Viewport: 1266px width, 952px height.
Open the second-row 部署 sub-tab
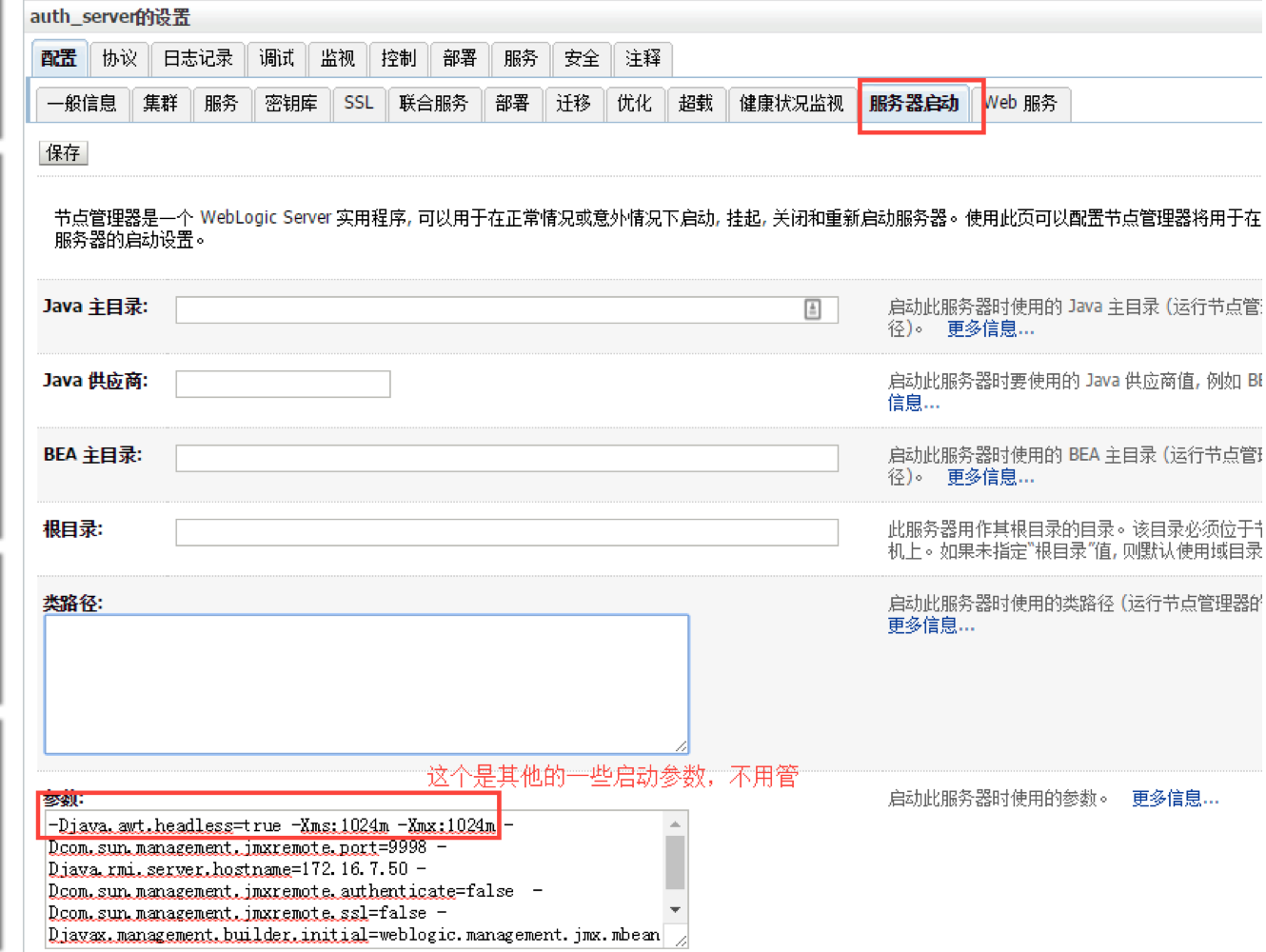coord(512,104)
